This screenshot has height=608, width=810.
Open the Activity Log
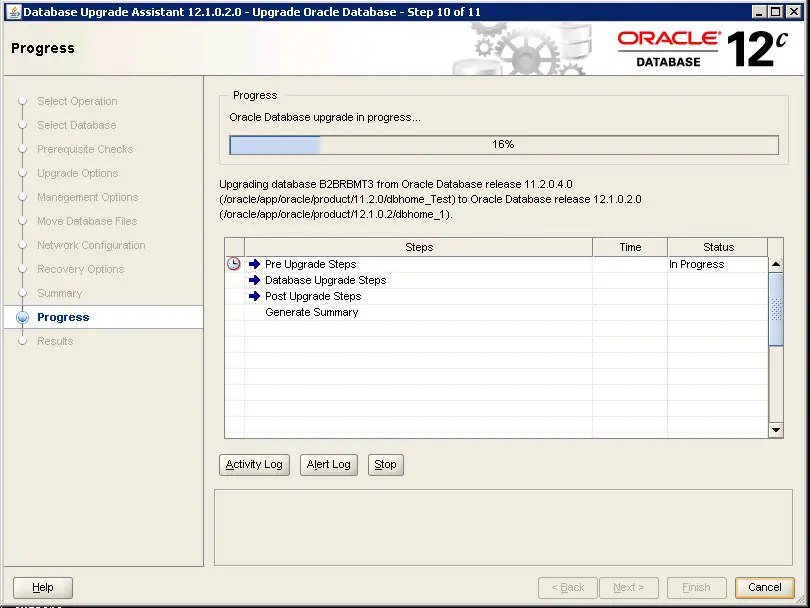point(254,464)
